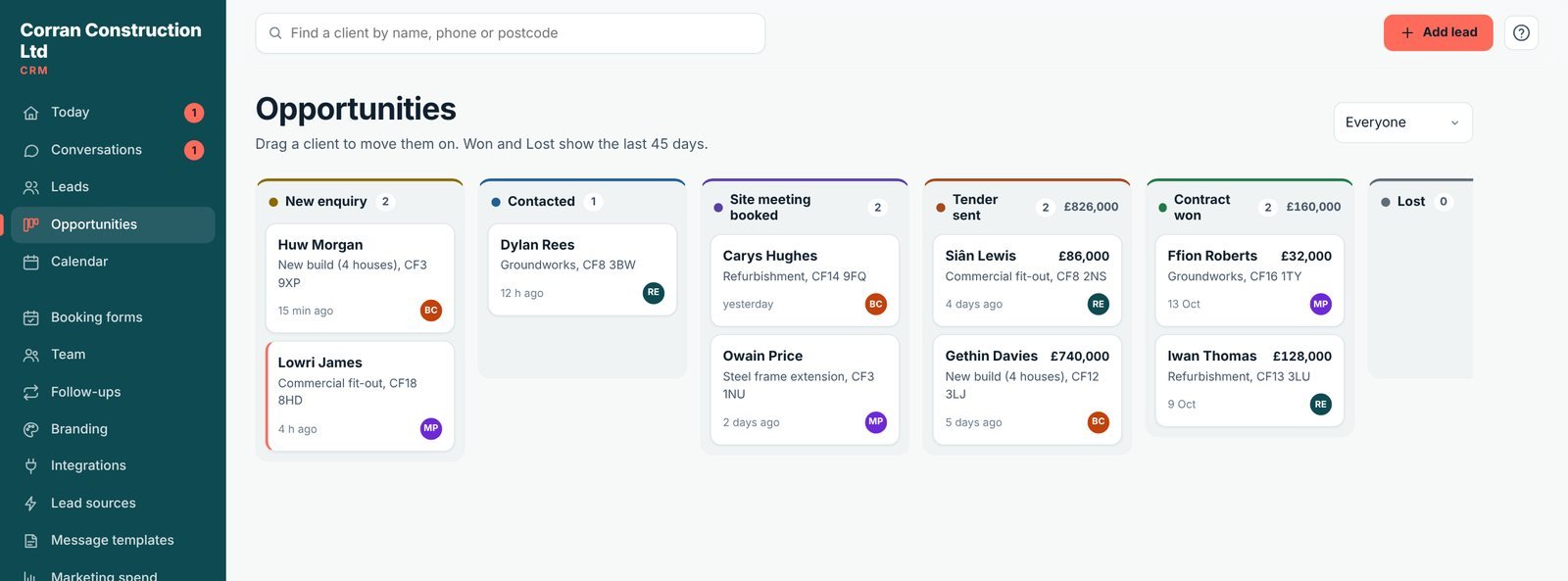The image size is (1568, 581).
Task: Click the MP avatar on Ffion Roberts card
Action: pos(1321,304)
